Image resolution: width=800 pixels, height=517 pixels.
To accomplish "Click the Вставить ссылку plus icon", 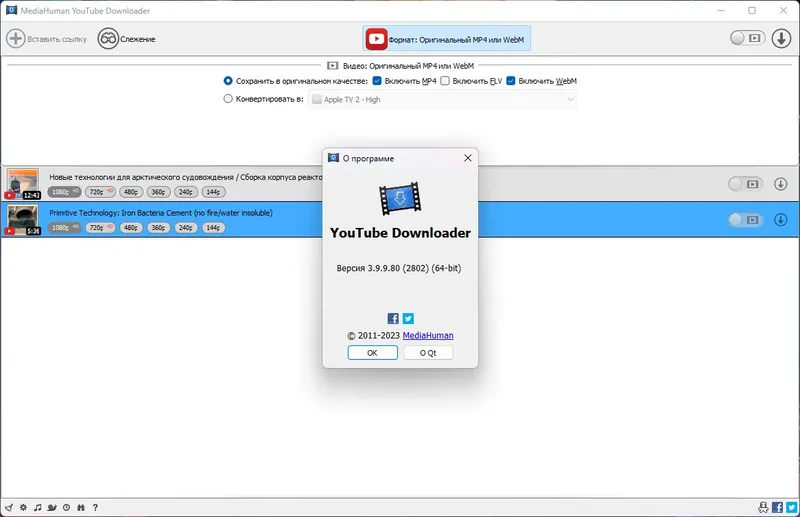I will (15, 39).
